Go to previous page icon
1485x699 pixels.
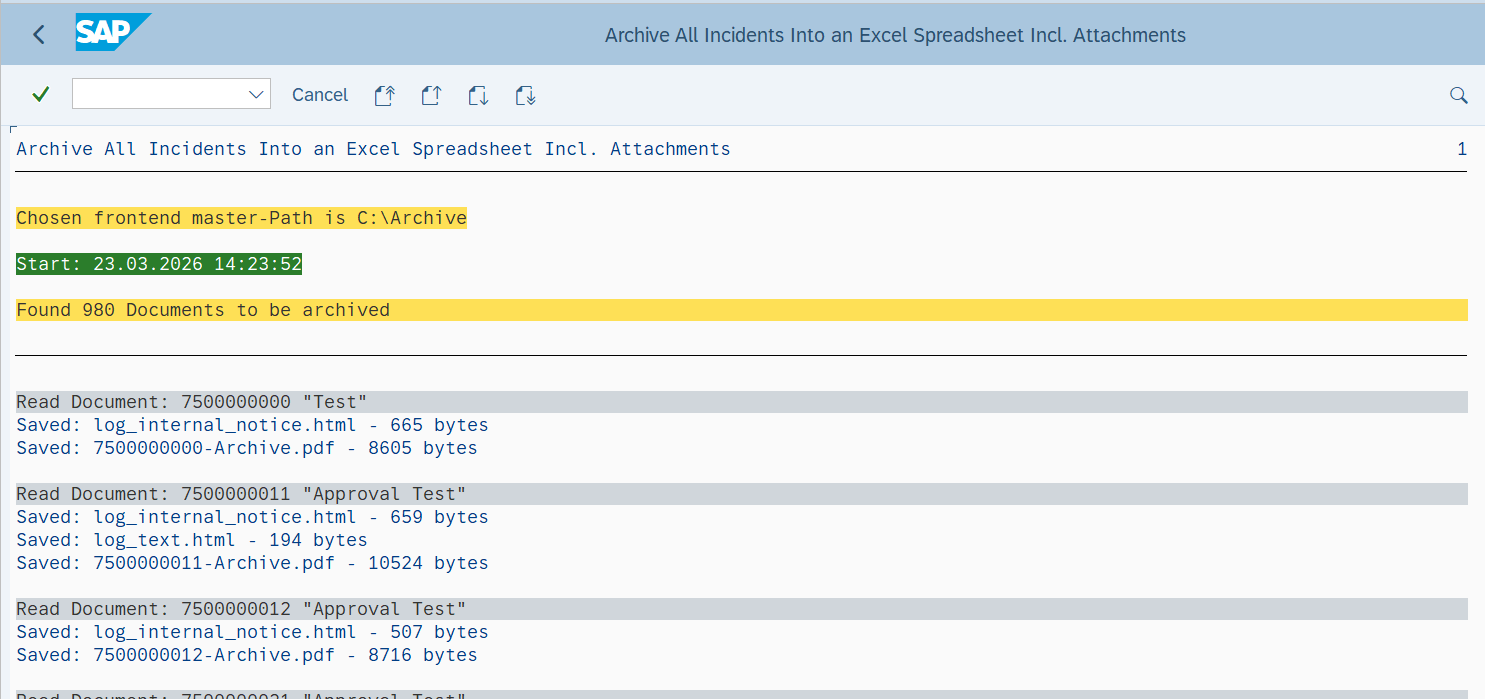pos(431,95)
